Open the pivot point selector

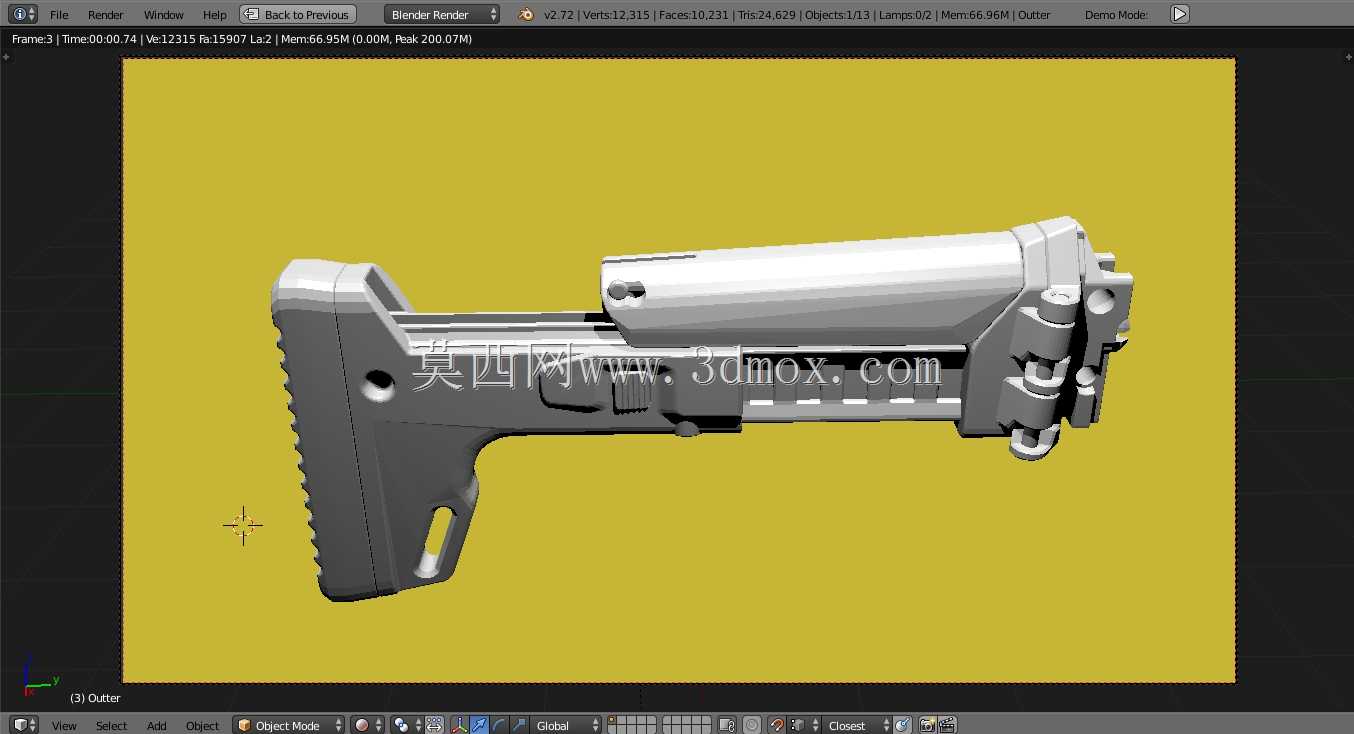405,725
